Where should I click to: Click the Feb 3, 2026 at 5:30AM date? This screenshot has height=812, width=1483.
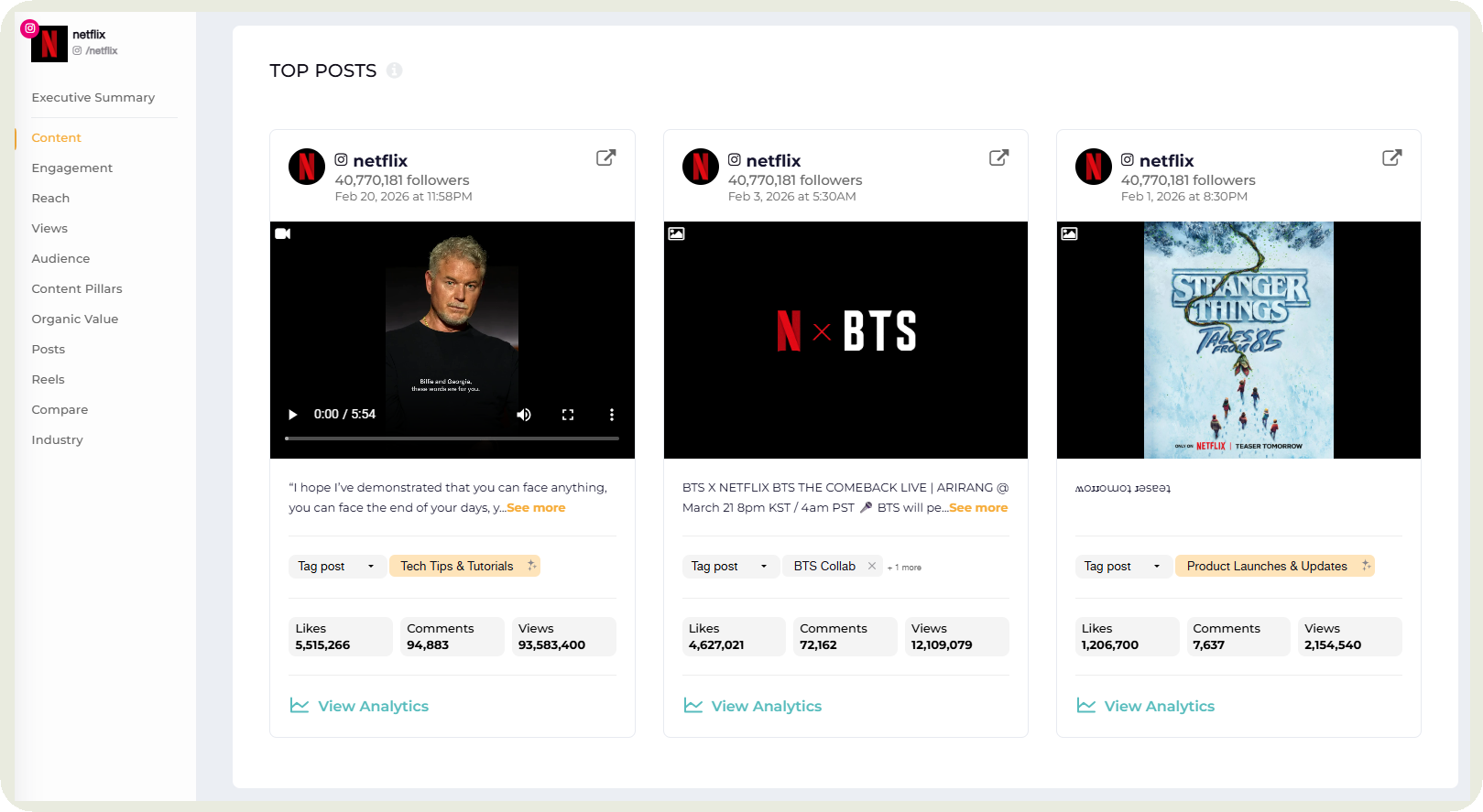point(792,197)
